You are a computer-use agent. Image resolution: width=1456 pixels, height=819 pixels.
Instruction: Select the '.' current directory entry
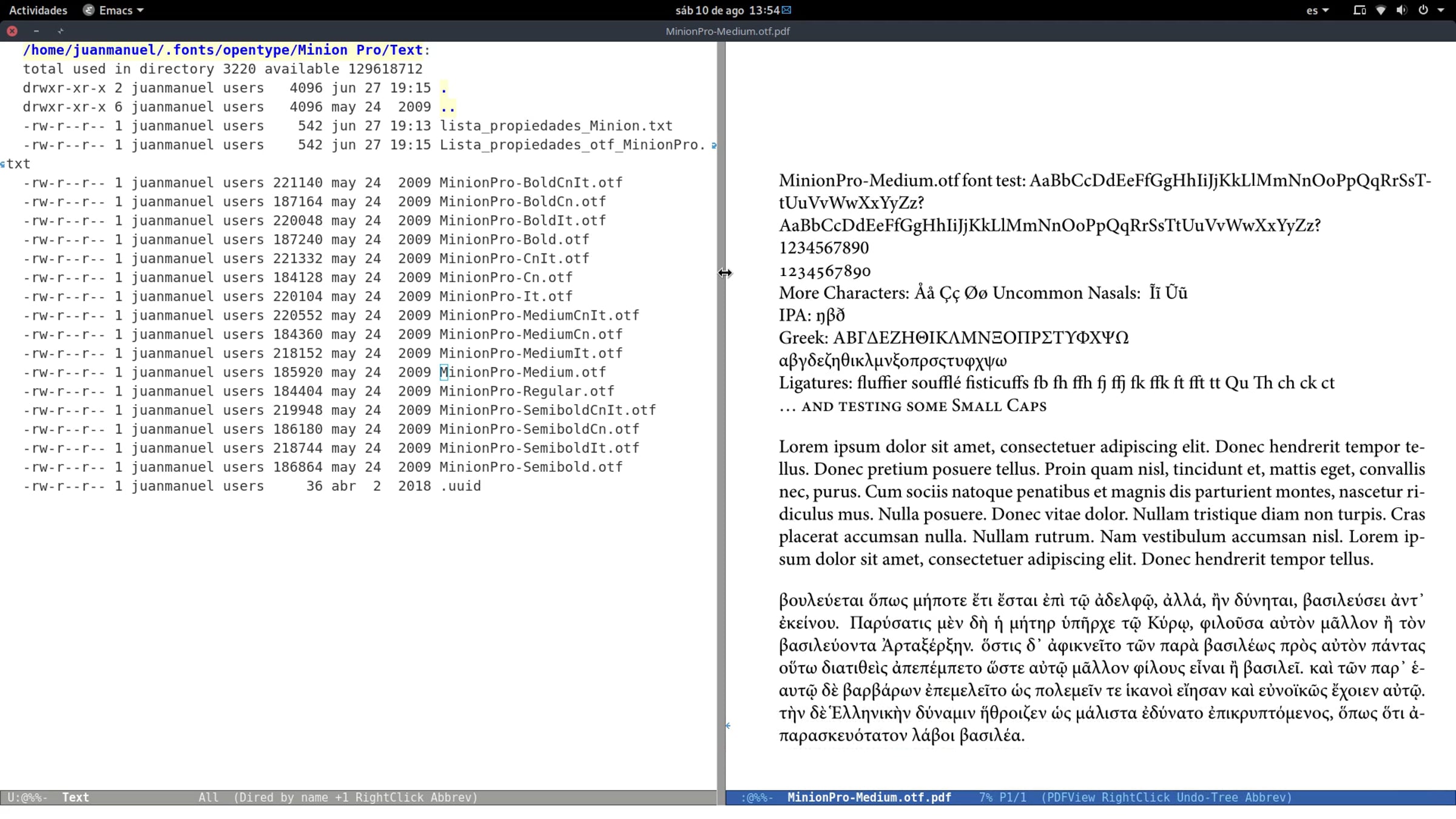[443, 88]
